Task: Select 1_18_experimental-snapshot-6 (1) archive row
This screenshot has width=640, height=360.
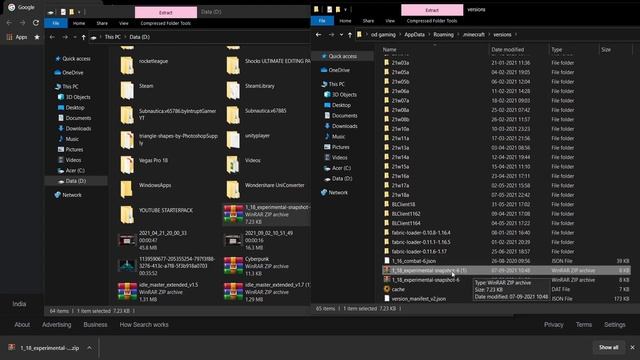Action: tap(506, 271)
